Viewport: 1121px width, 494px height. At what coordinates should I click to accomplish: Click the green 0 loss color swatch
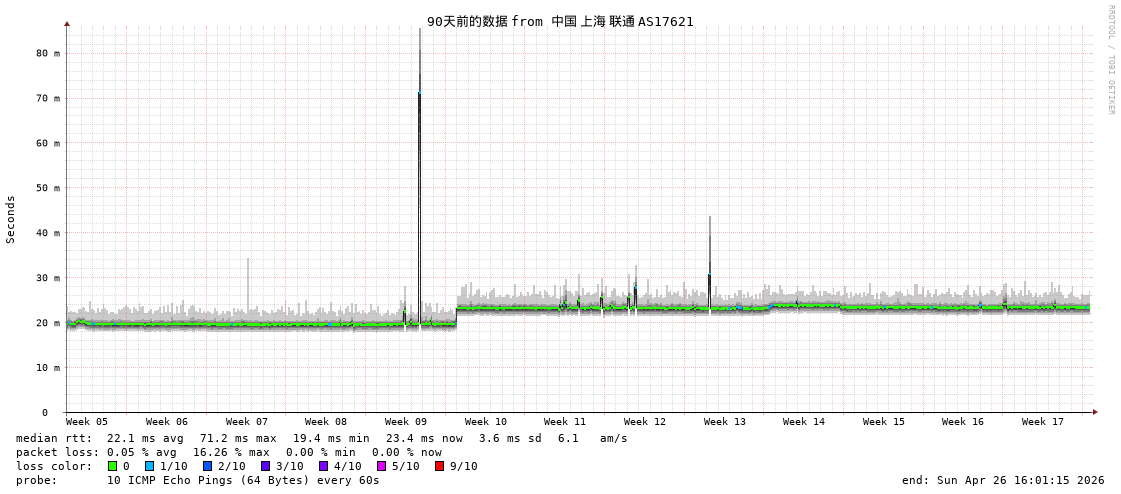112,466
